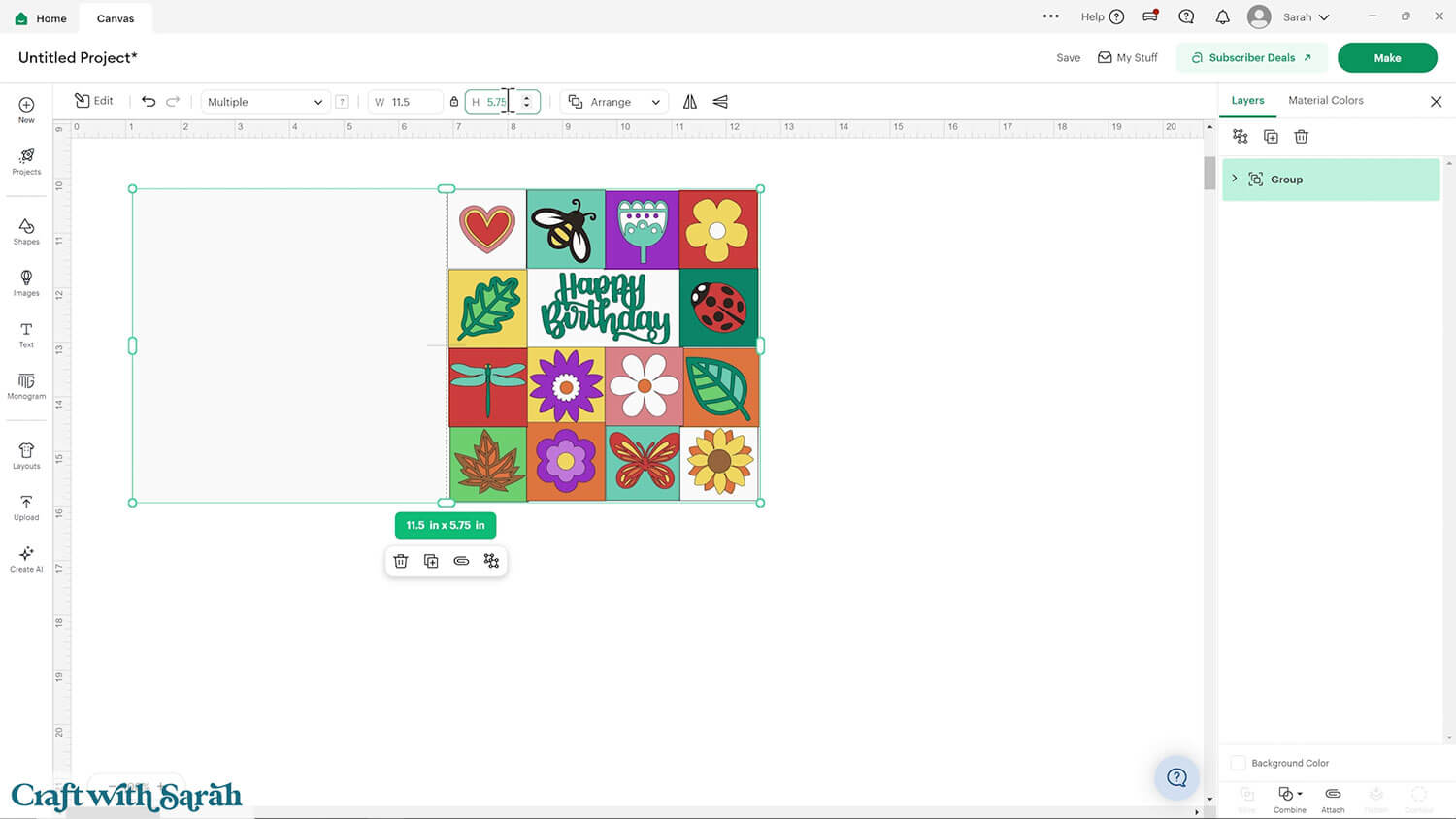Open the Multiple operation dropdown

click(x=264, y=102)
